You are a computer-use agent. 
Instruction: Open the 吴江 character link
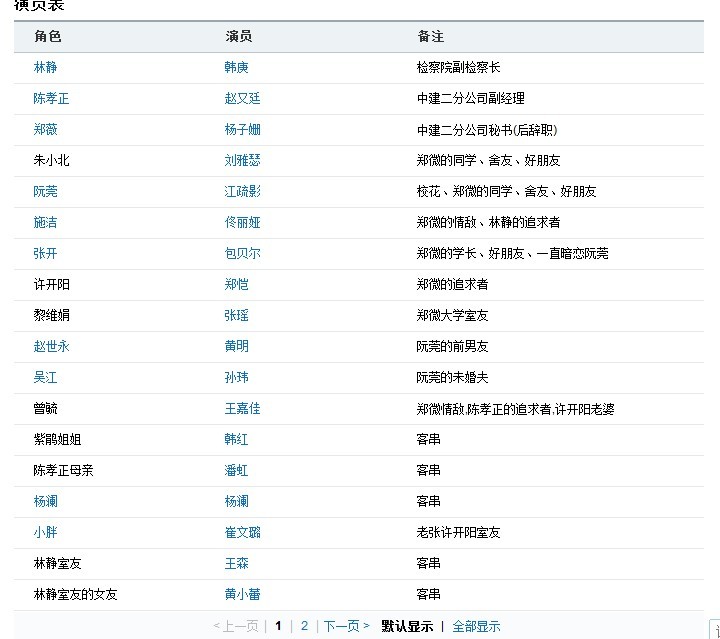point(45,377)
